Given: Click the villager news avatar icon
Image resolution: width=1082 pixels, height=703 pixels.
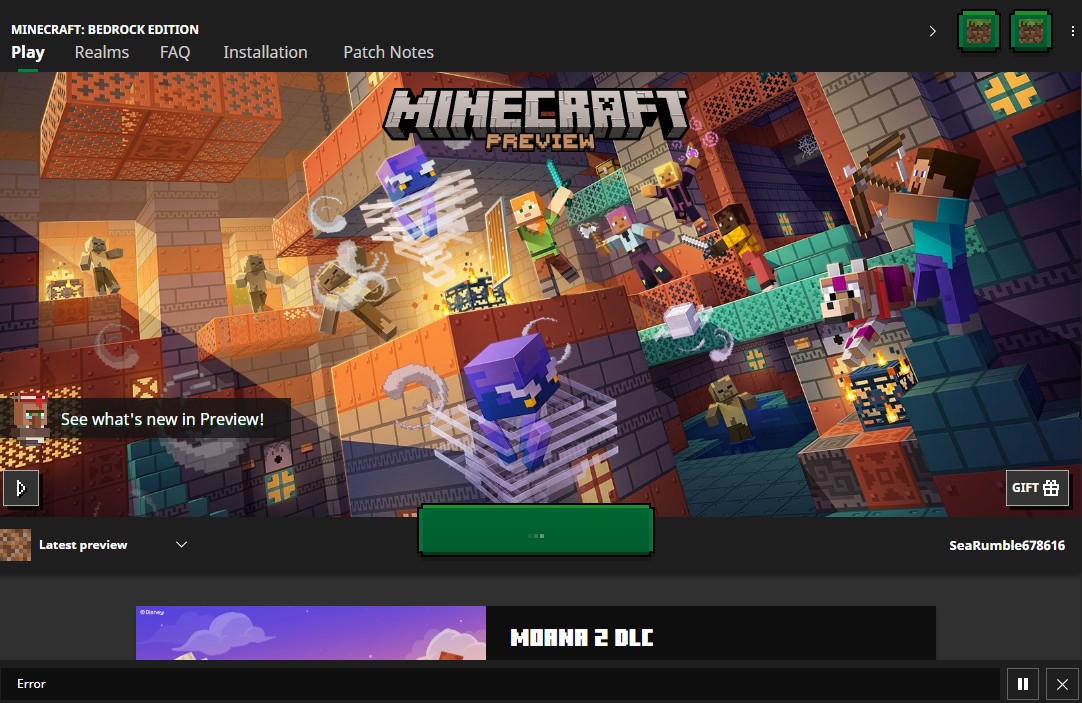Looking at the screenshot, I should [30, 418].
